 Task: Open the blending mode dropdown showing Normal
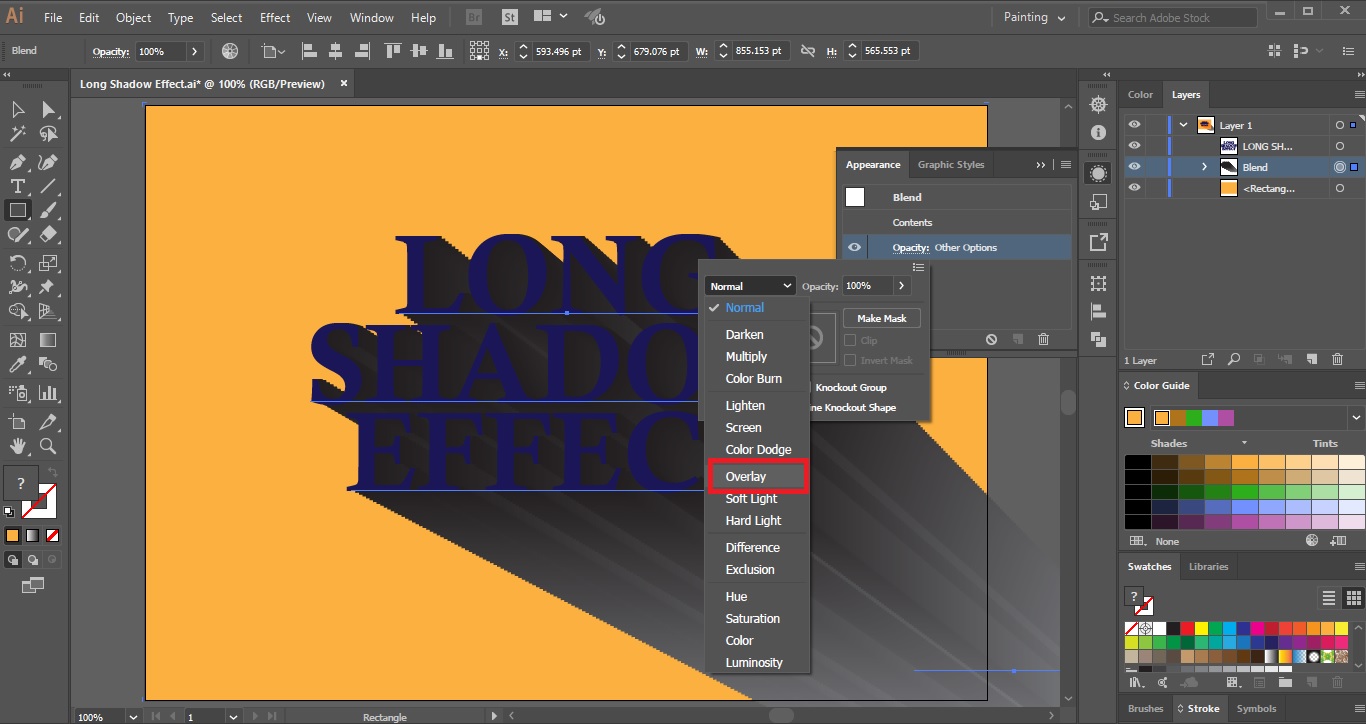pos(750,285)
